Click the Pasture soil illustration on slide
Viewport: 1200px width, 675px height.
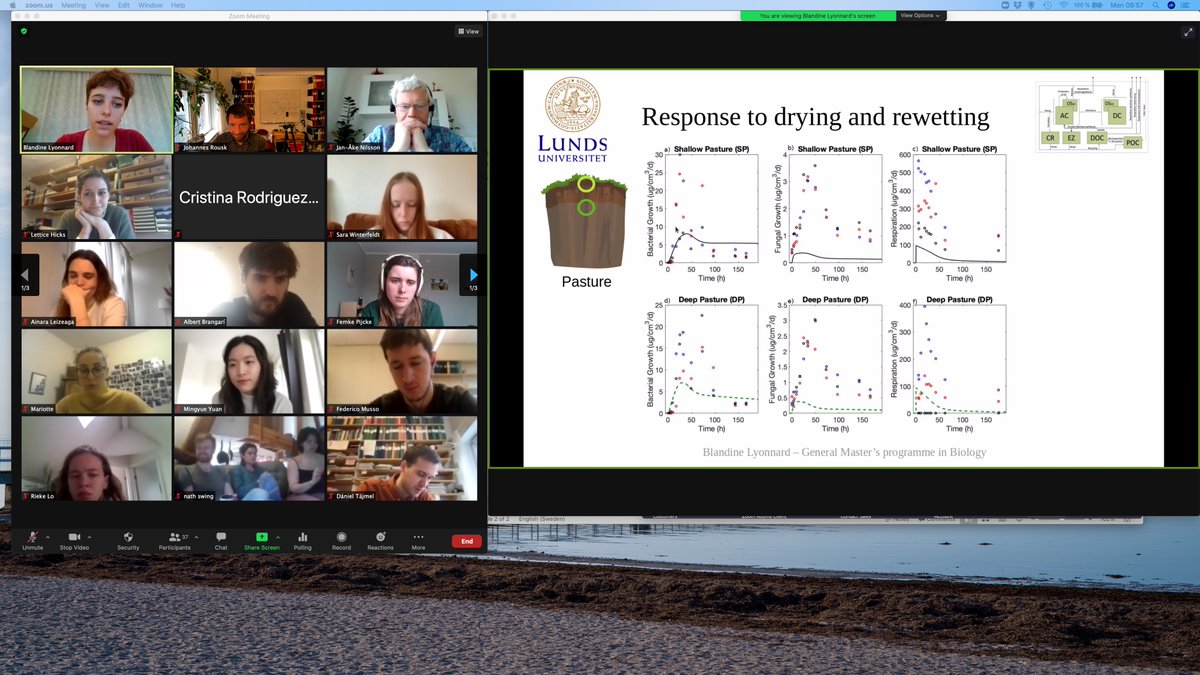pyautogui.click(x=586, y=222)
